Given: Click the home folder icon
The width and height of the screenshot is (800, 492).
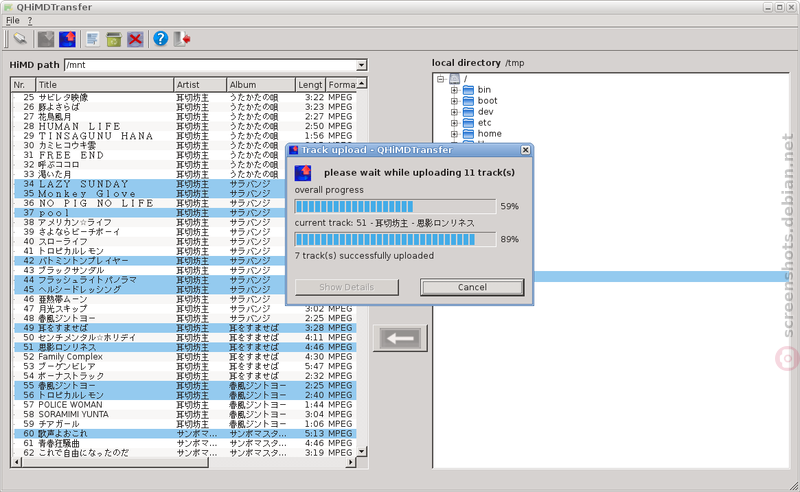Looking at the screenshot, I should [468, 134].
